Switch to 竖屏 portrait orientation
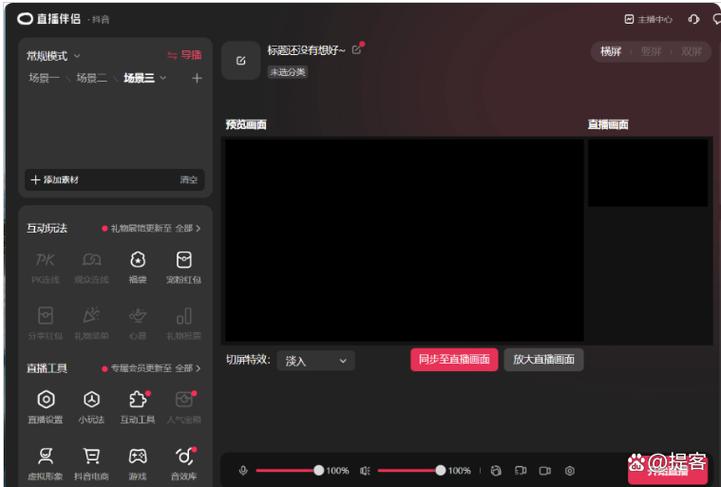This screenshot has width=721, height=487. pos(650,51)
